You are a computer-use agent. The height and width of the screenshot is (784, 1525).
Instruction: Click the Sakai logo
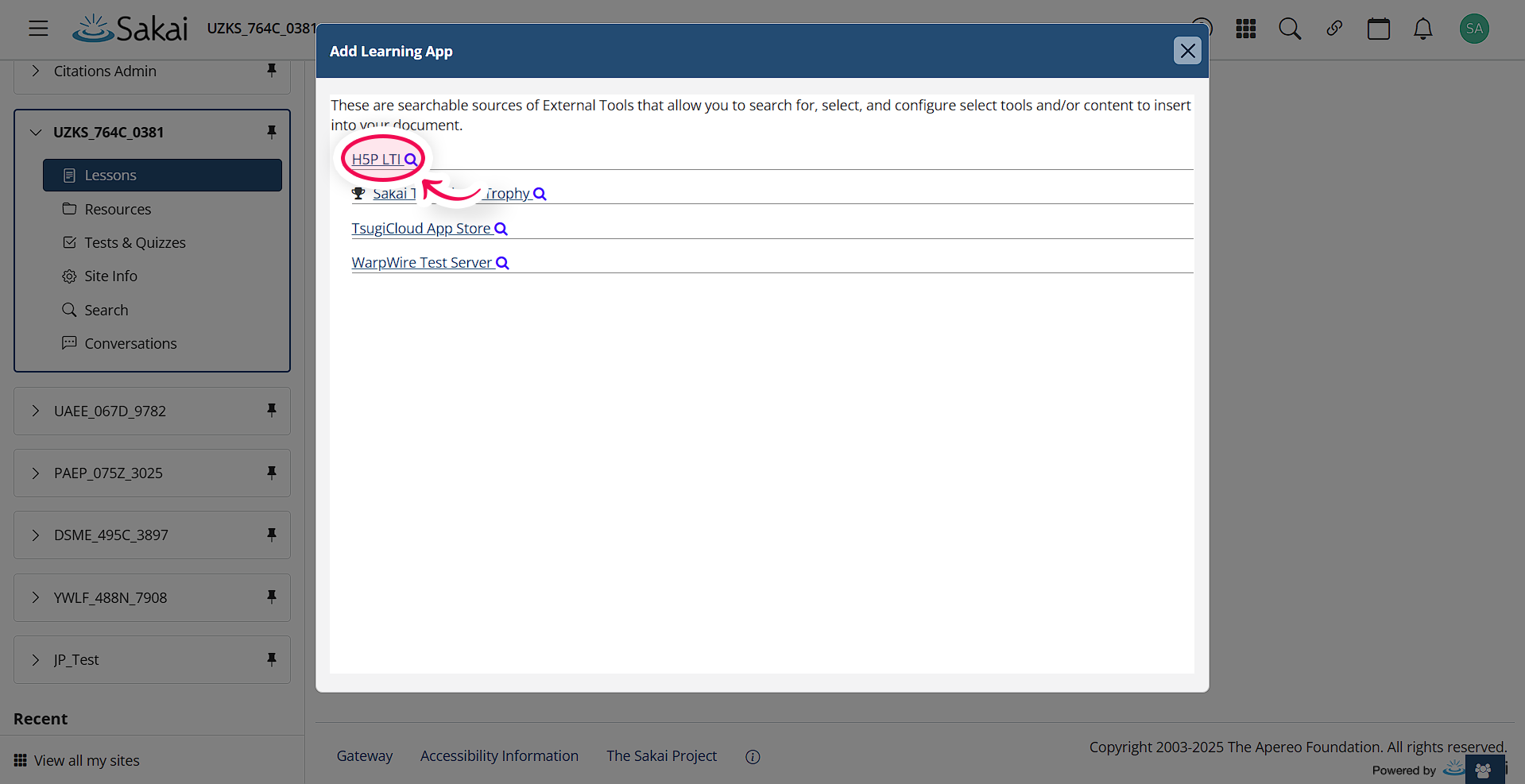click(x=130, y=28)
